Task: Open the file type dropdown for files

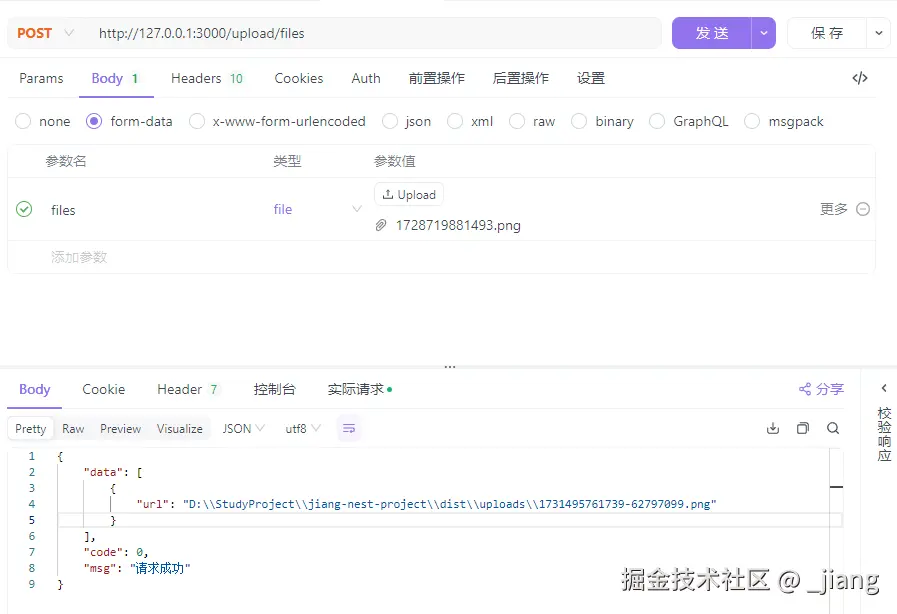Action: [357, 209]
